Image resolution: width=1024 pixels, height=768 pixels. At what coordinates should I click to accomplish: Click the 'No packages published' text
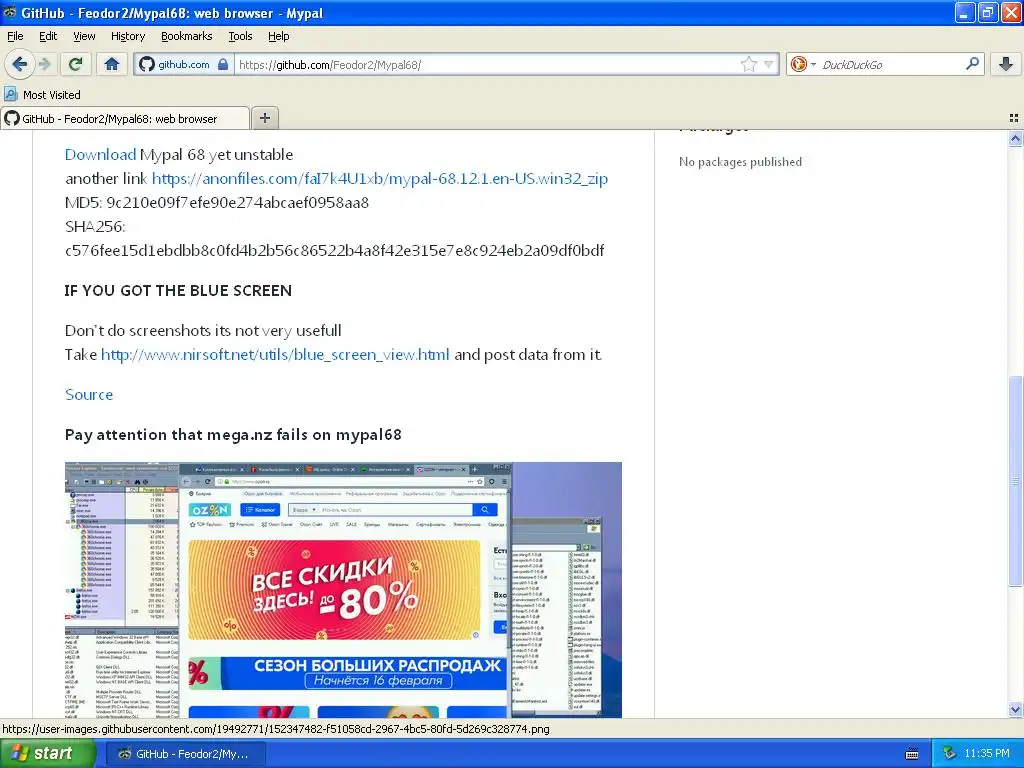[x=740, y=162]
